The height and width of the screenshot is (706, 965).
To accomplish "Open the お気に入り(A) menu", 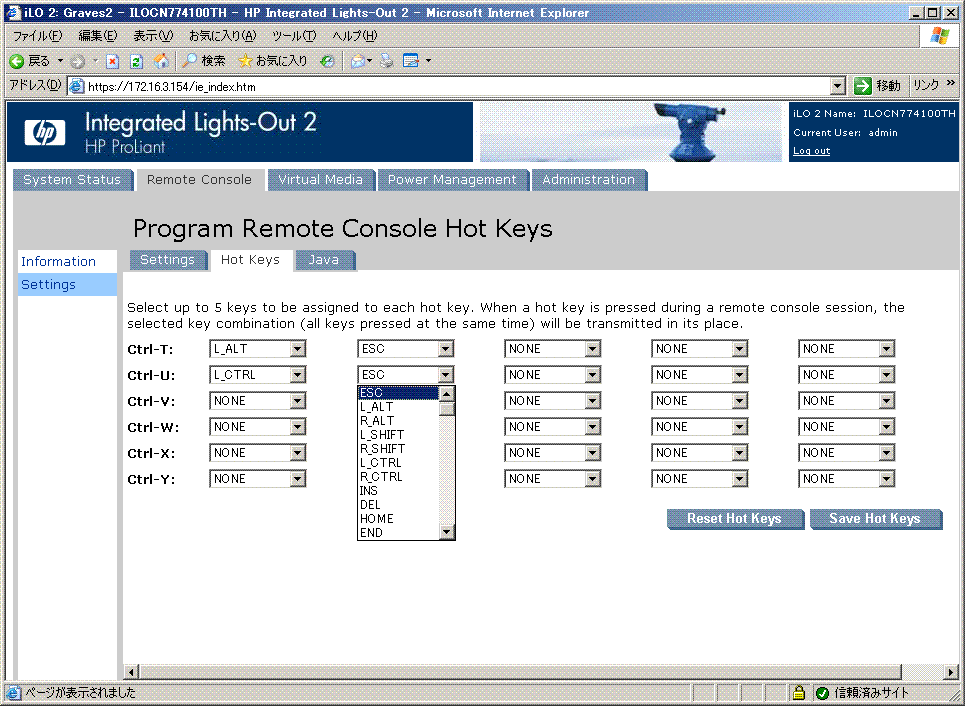I will point(223,36).
